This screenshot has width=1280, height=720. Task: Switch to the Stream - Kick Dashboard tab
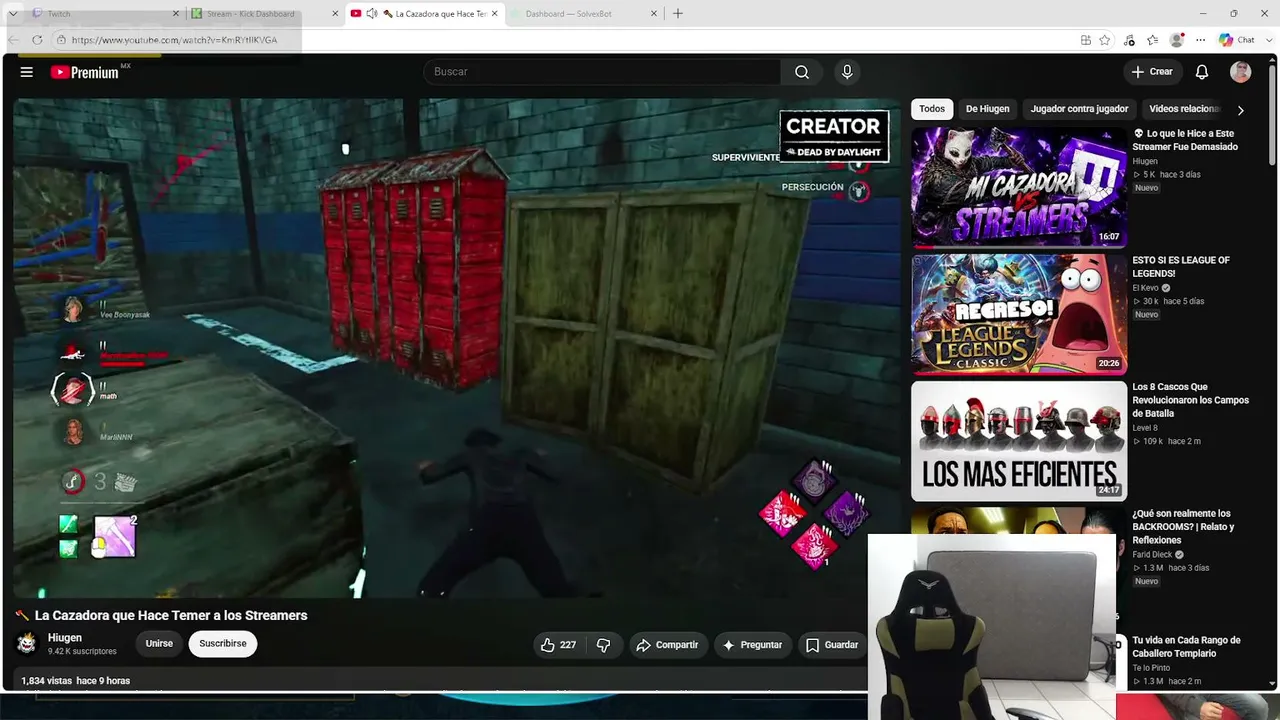click(264, 14)
